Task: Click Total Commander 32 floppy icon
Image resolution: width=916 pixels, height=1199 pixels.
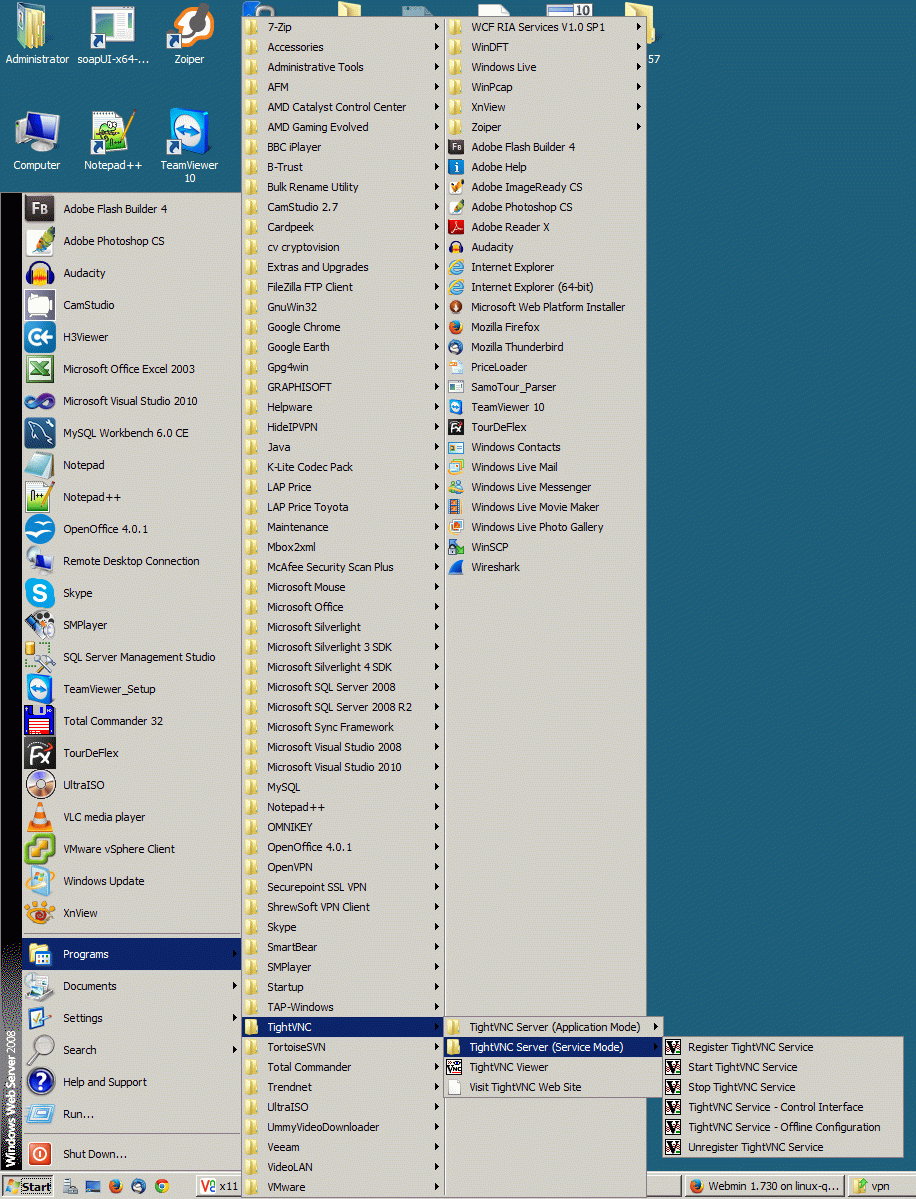Action: [x=40, y=721]
